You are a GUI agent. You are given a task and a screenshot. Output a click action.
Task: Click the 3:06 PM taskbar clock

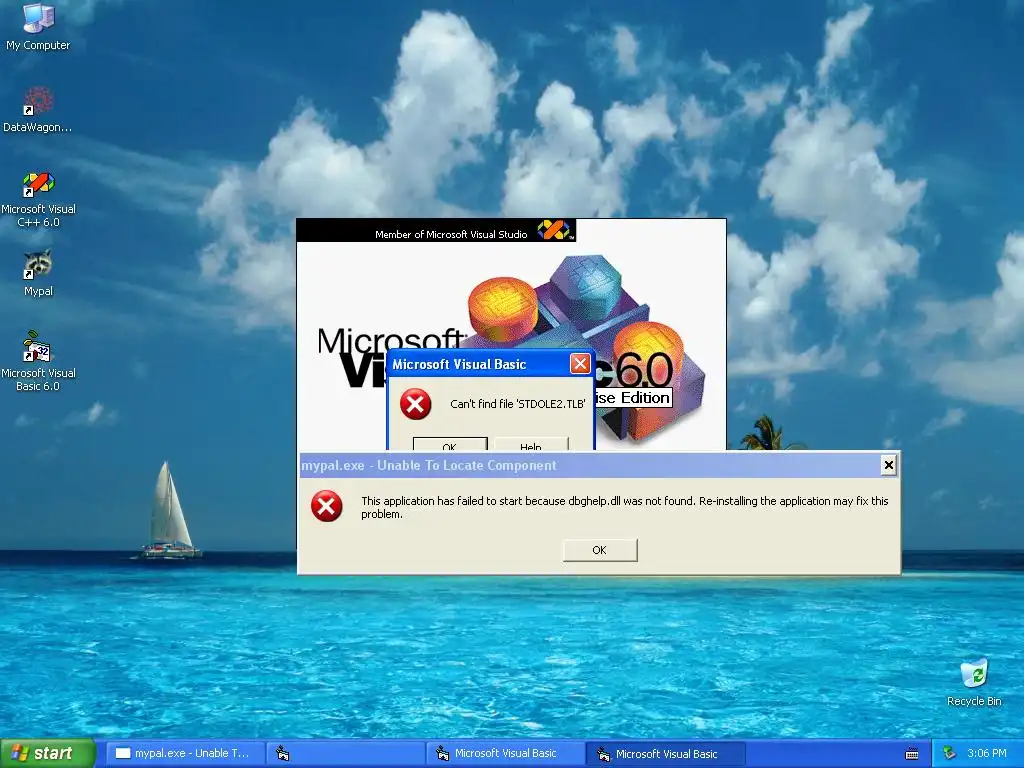987,753
